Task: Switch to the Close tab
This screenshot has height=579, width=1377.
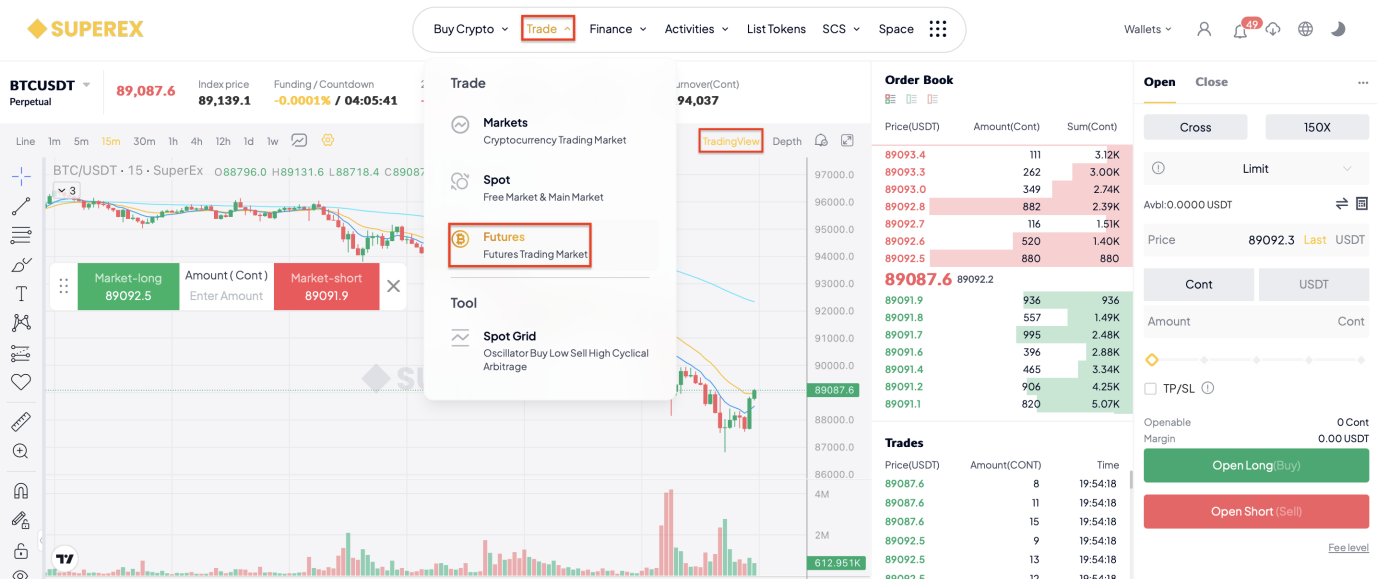Action: [x=1211, y=82]
